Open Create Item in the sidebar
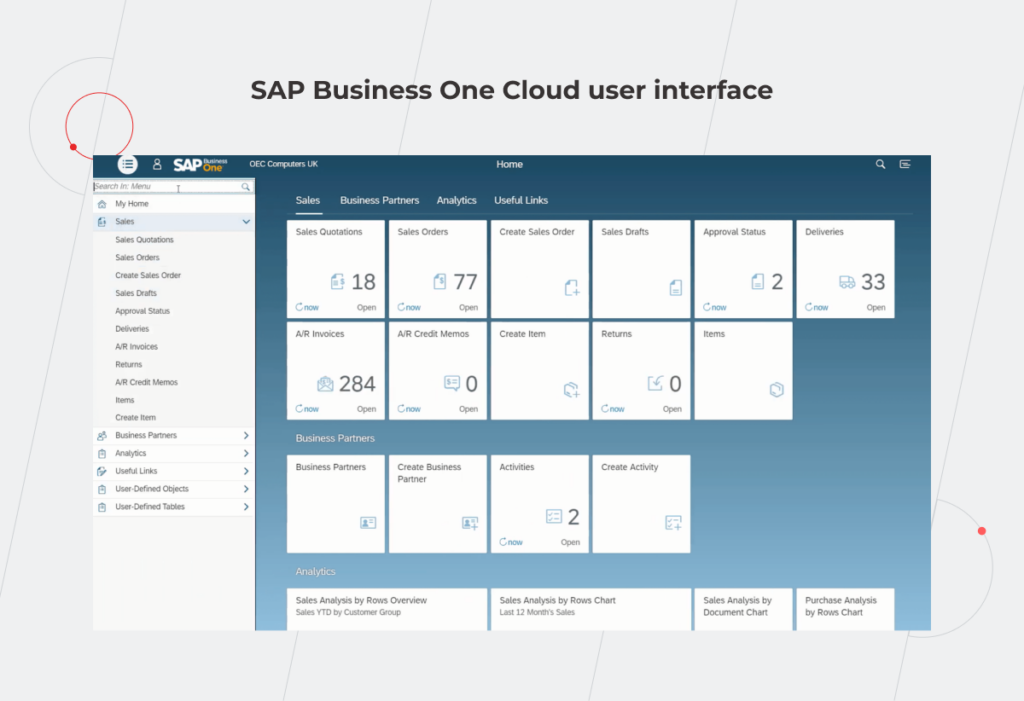Viewport: 1024px width, 701px height. 135,418
